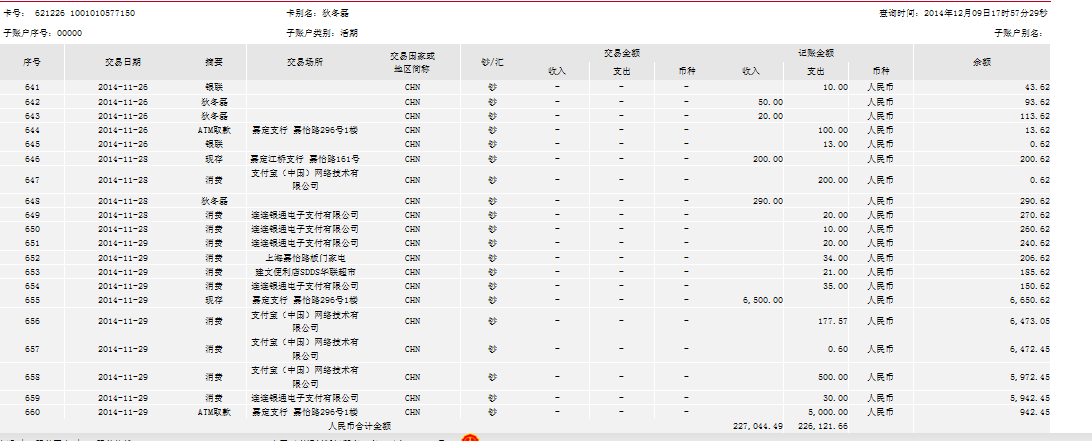Click the 6,500.00 income amount
This screenshot has width=1092, height=441.
coord(762,299)
